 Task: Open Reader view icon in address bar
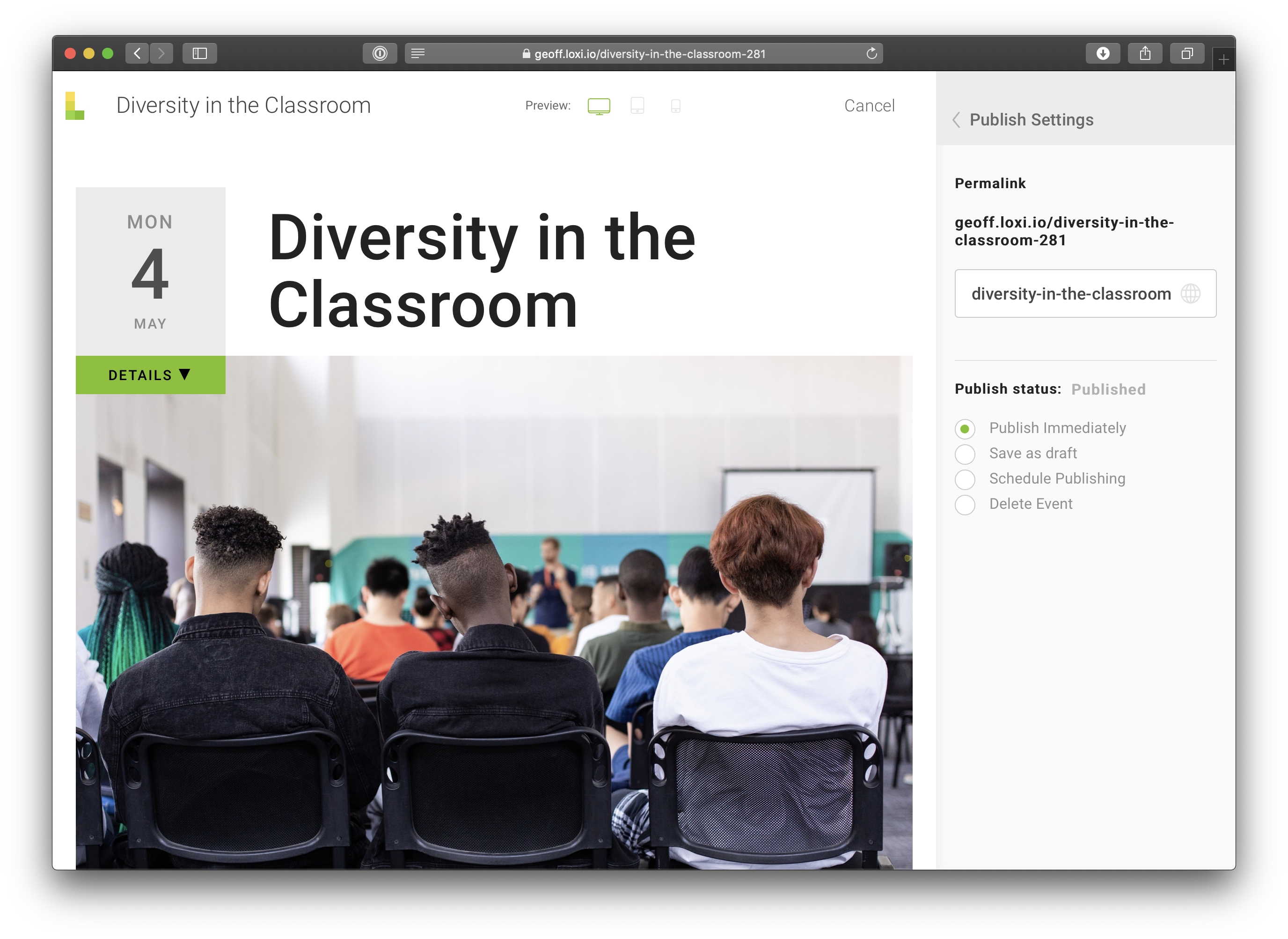point(418,53)
